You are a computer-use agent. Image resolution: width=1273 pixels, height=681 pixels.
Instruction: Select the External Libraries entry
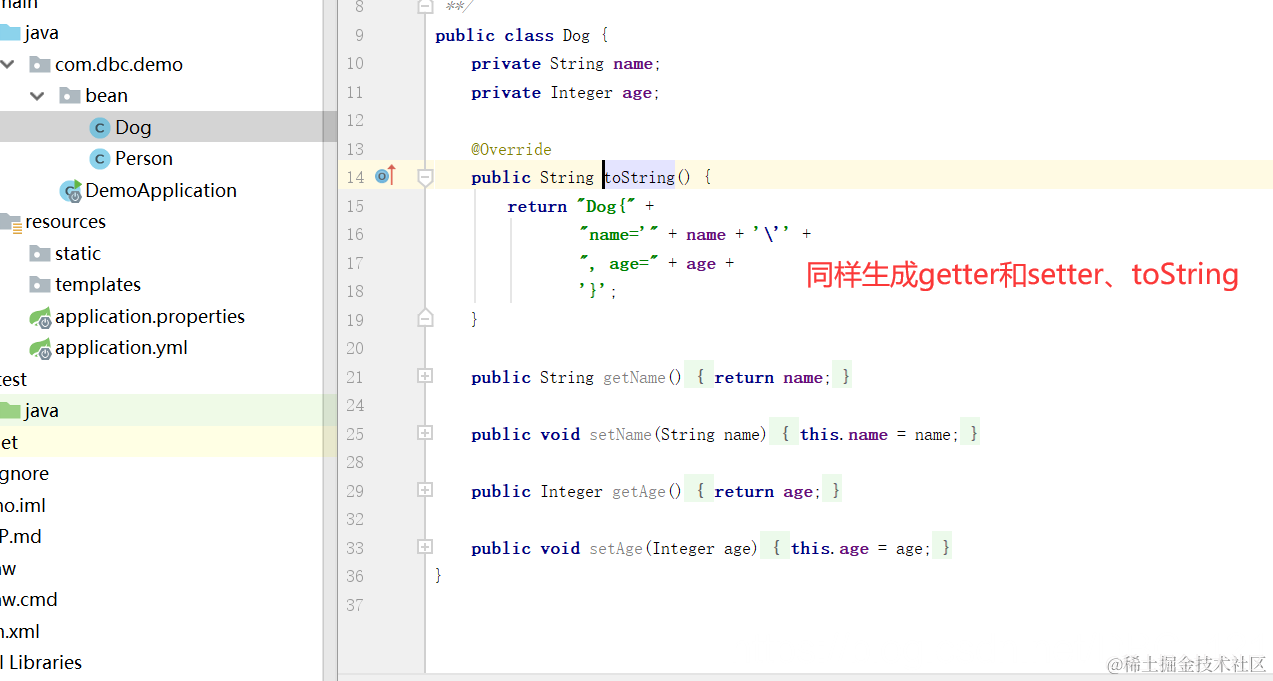tap(42, 662)
